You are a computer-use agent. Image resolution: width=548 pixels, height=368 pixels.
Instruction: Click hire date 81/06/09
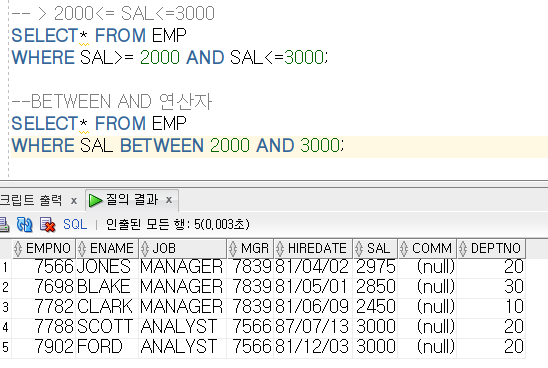pos(312,307)
